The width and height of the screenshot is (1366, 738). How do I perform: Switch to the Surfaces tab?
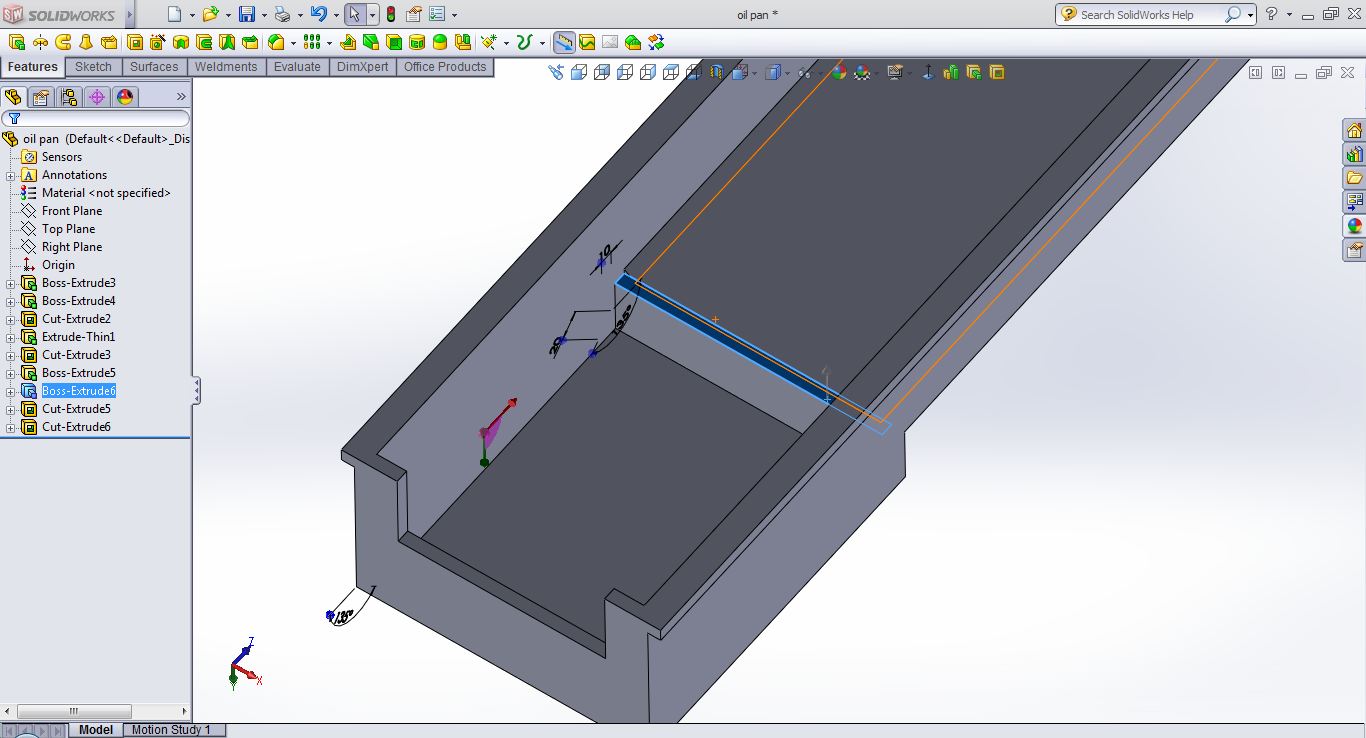coord(154,67)
